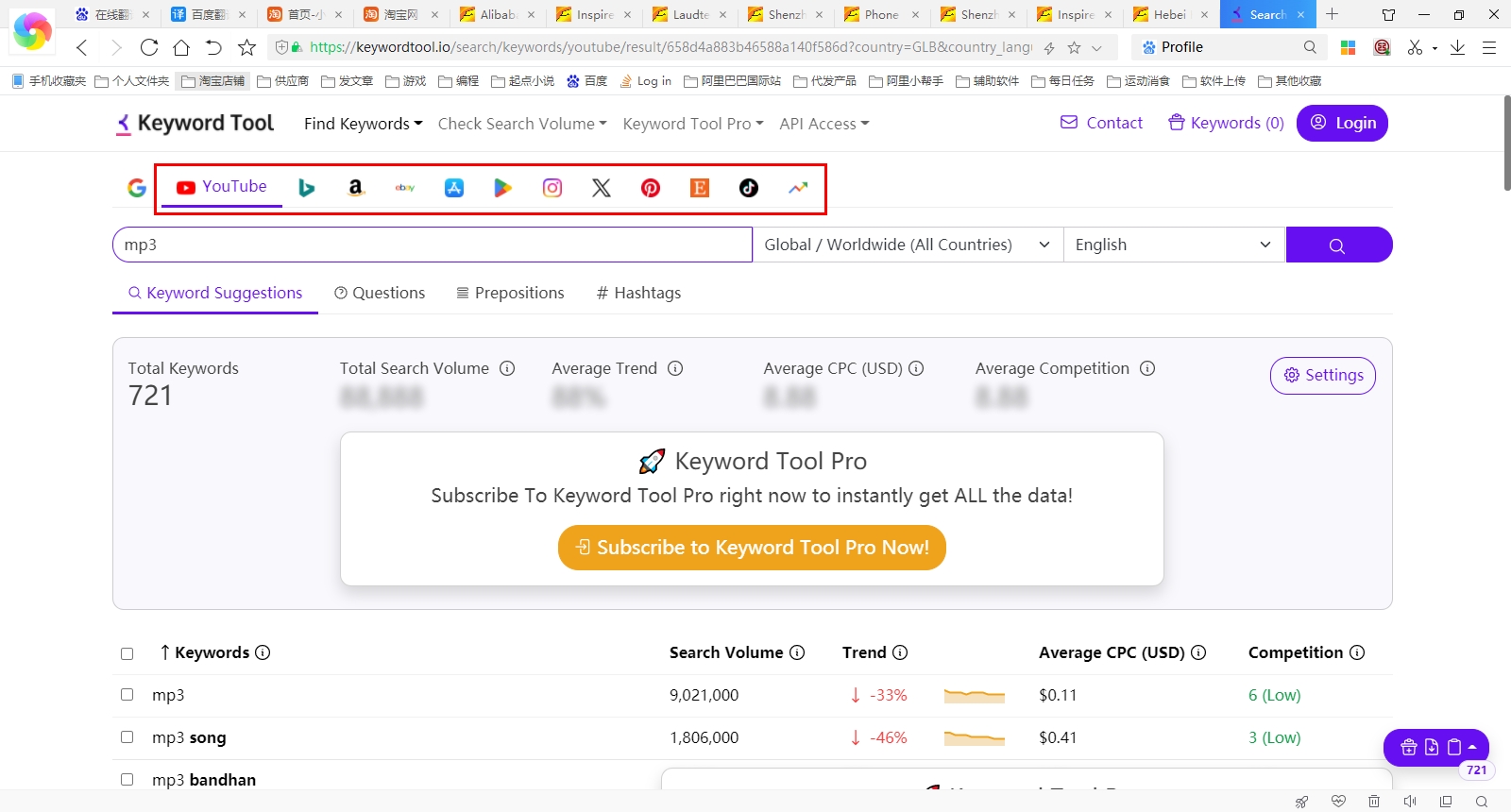Select the Google Play Store icon

503,188
